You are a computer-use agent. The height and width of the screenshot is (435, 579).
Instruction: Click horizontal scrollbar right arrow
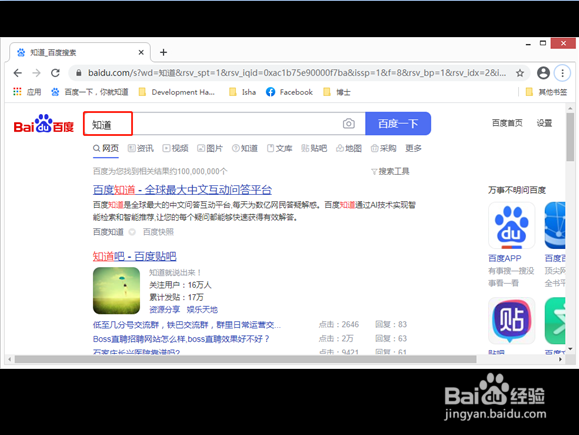pos(560,359)
